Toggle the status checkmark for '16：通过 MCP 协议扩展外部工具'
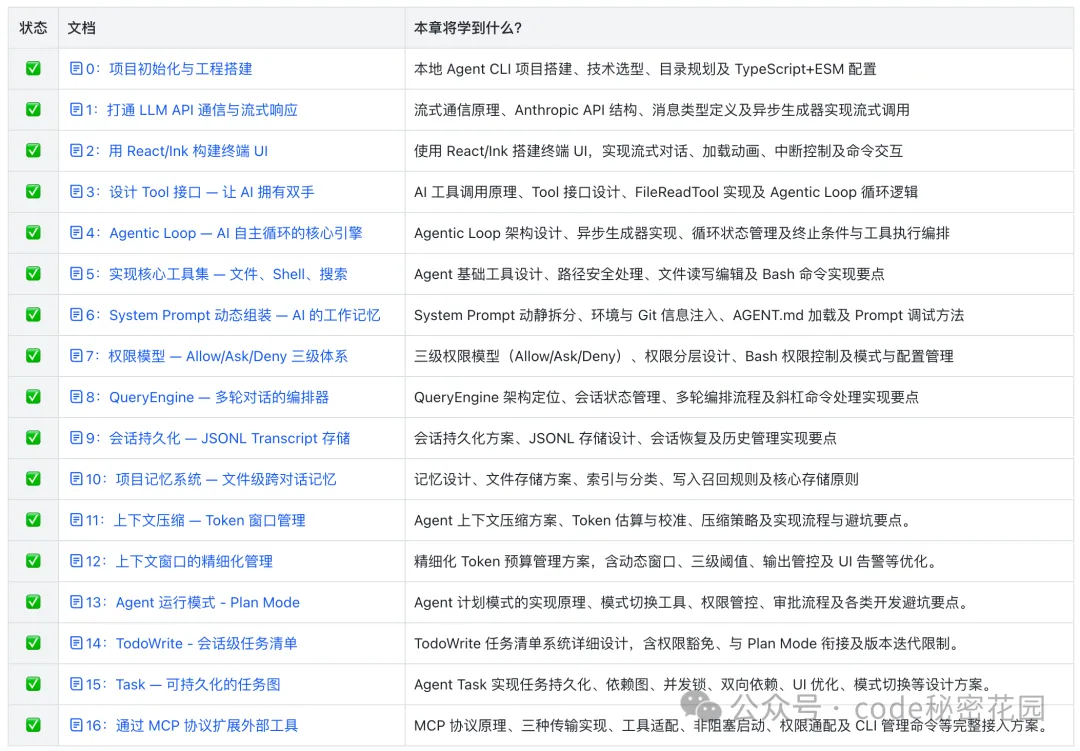Image resolution: width=1080 pixels, height=751 pixels. (x=33, y=725)
